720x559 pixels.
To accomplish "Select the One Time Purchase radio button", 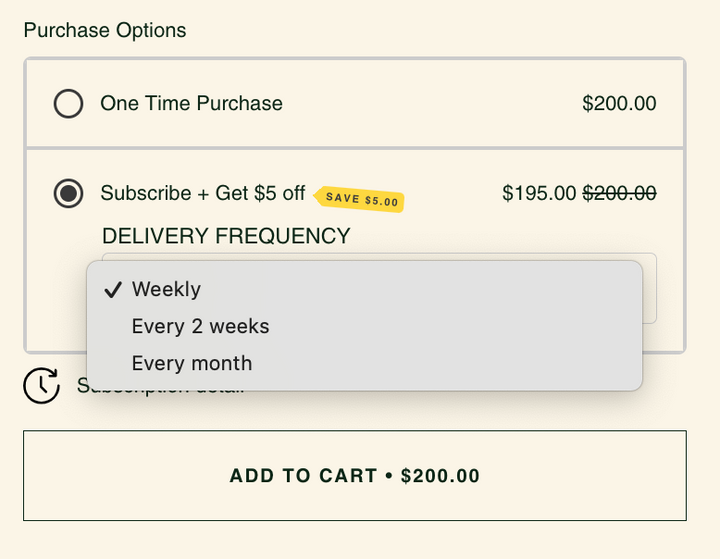I will coord(68,103).
